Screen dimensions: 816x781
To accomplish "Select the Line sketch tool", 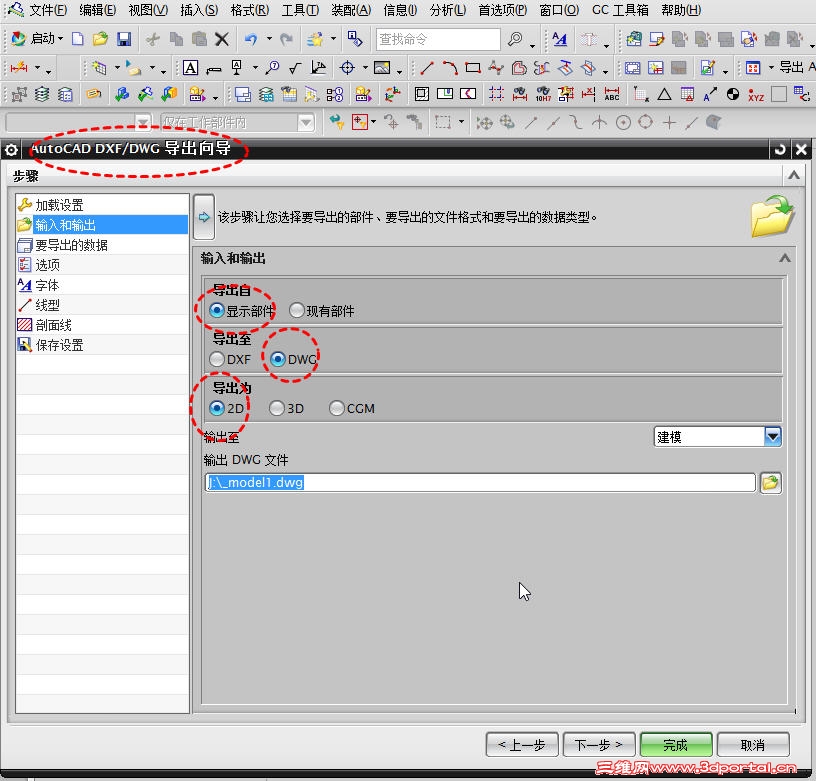I will point(427,68).
